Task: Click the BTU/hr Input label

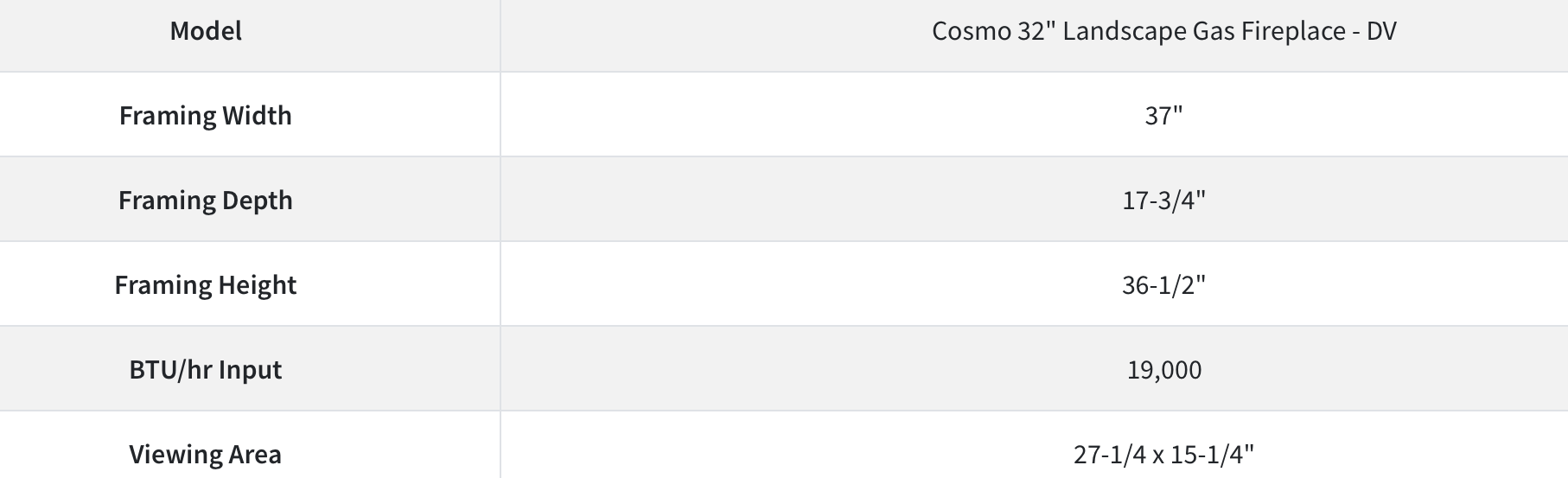Action: [206, 370]
